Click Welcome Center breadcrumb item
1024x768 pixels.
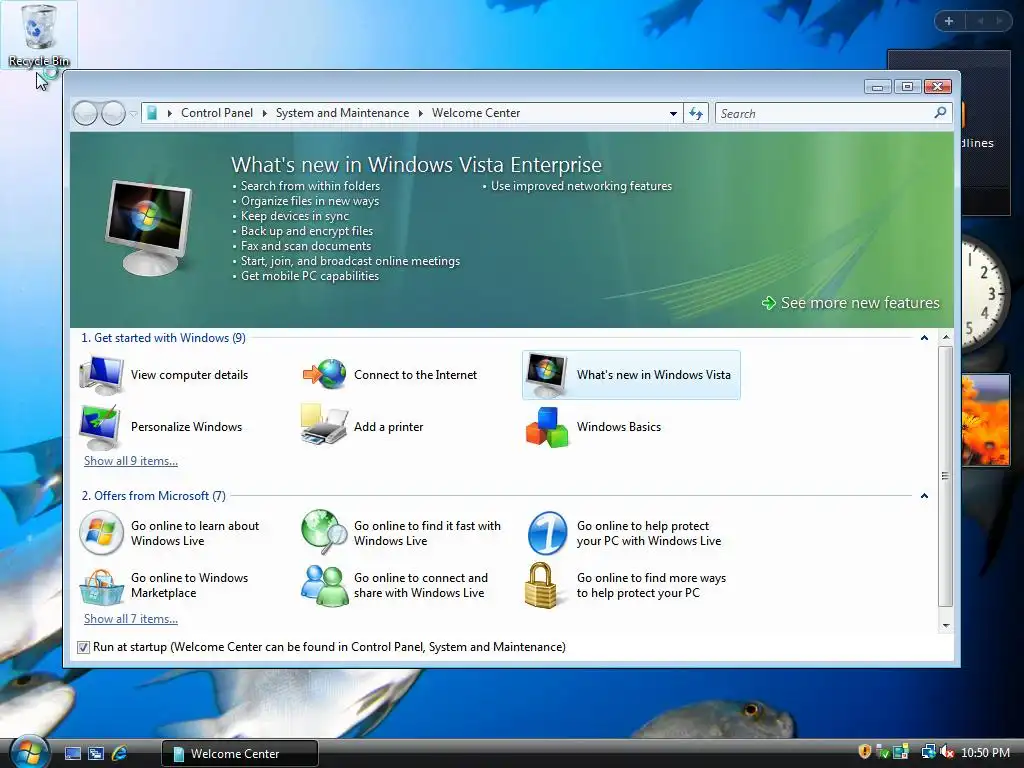476,113
